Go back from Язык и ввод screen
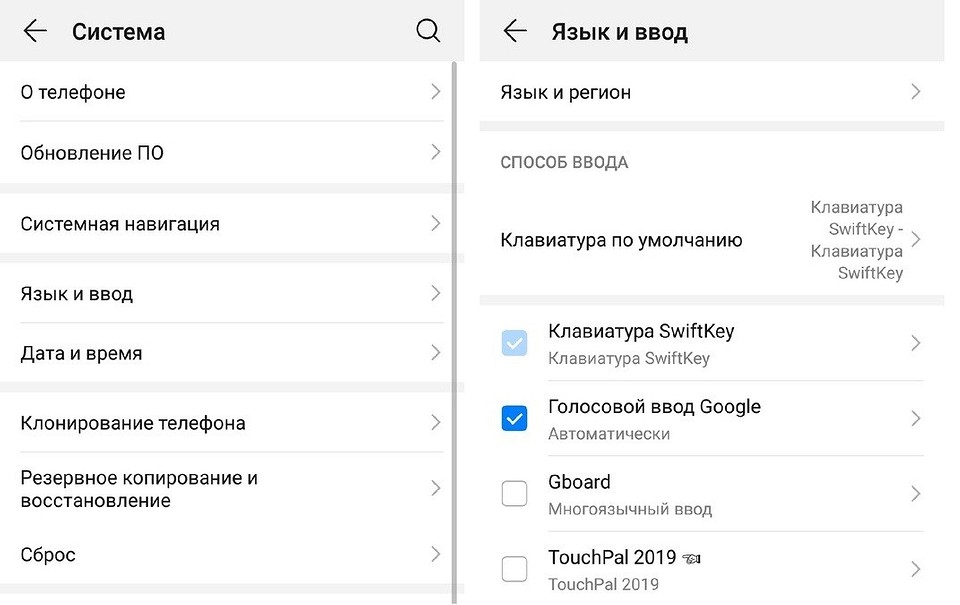This screenshot has width=960, height=605. click(x=515, y=32)
